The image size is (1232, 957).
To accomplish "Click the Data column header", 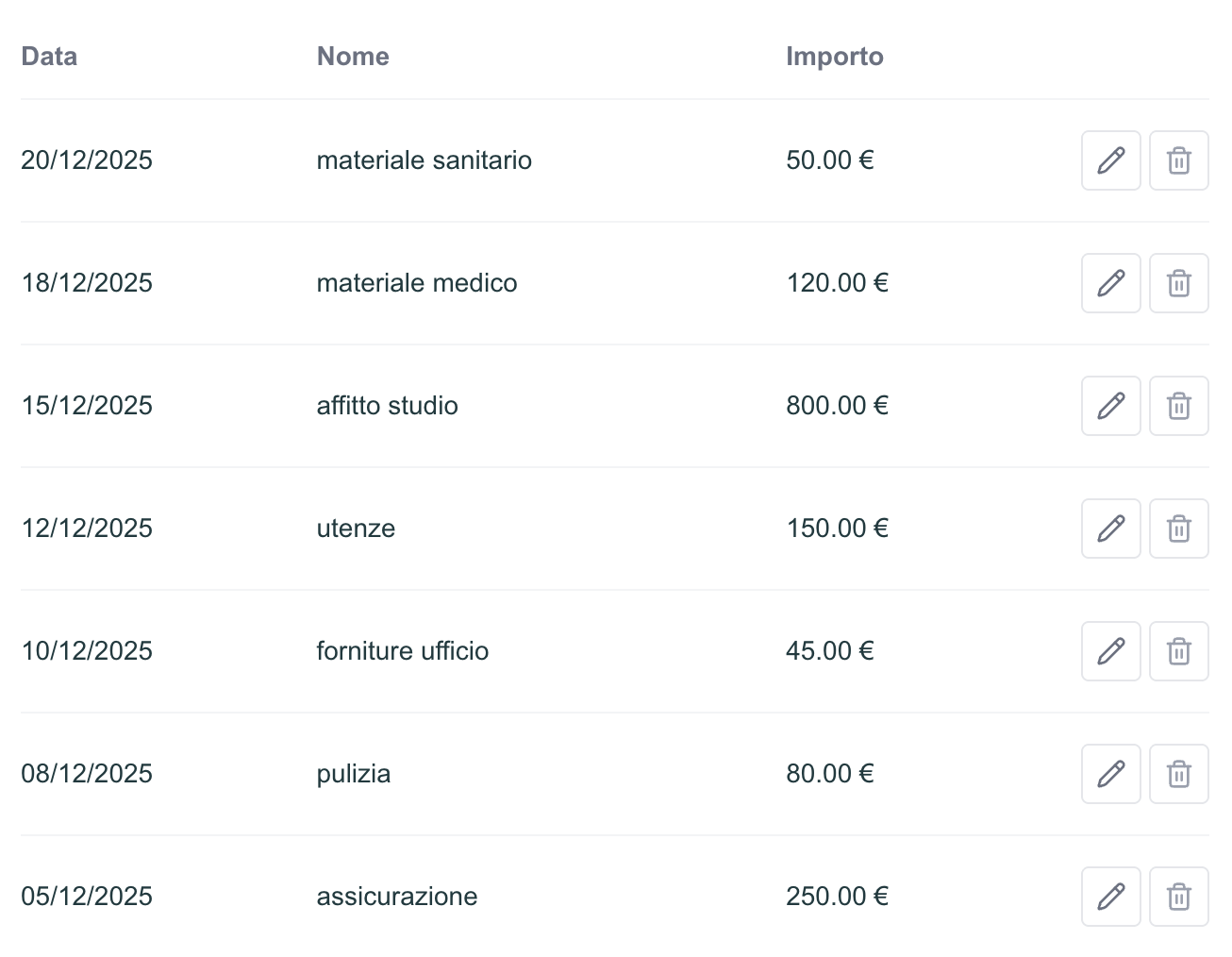I will click(49, 57).
